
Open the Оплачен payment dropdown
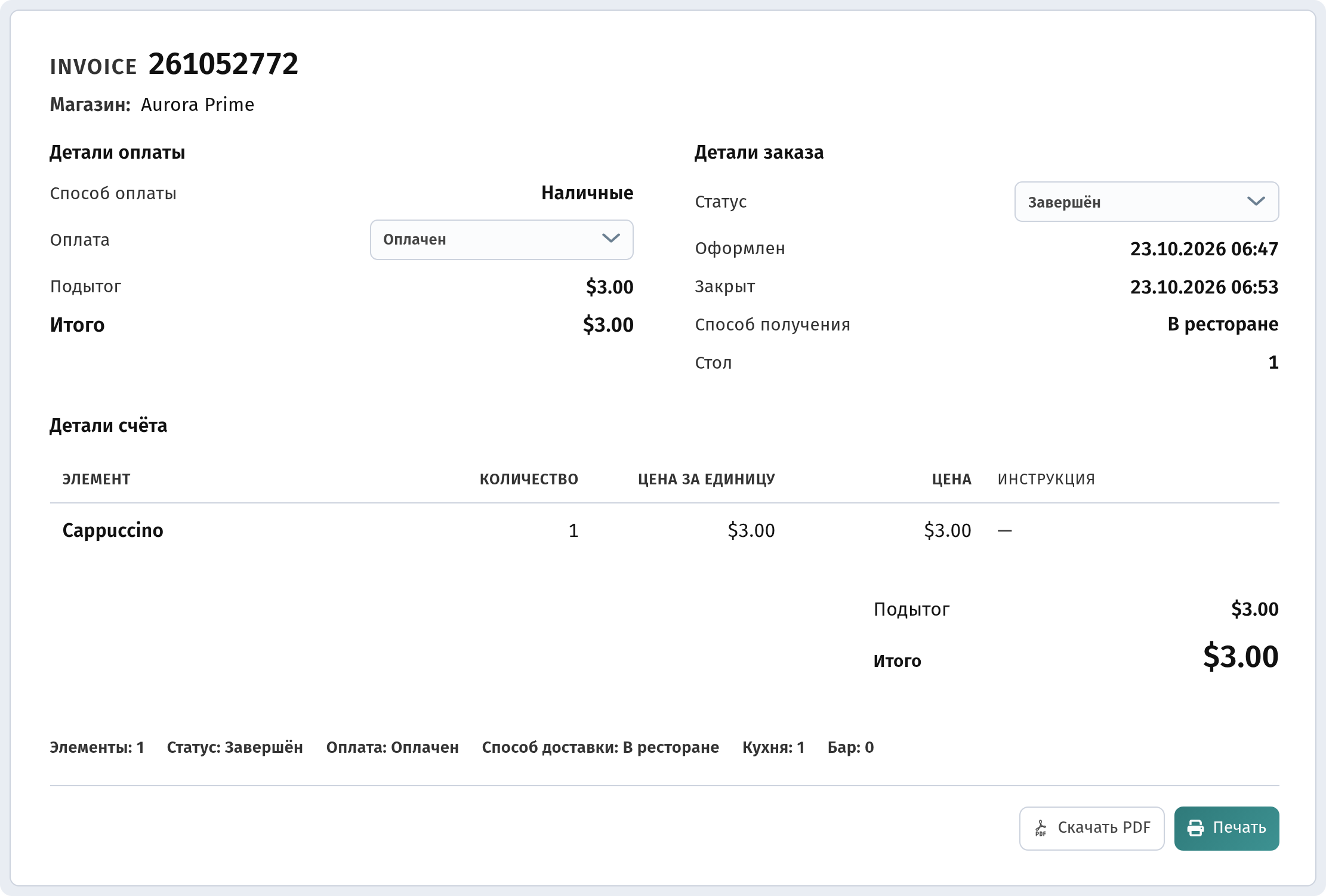tap(501, 240)
